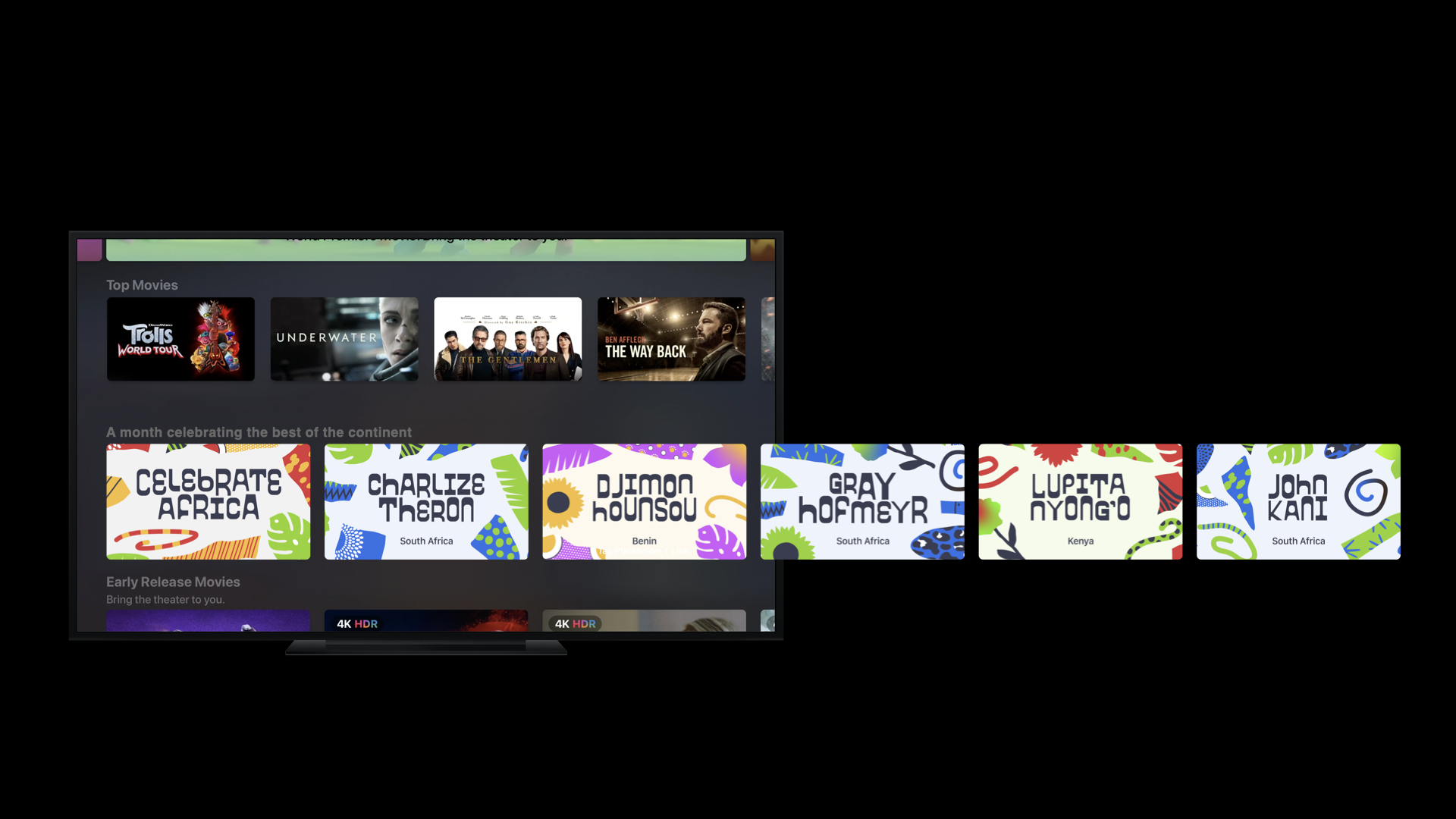1456x819 pixels.
Task: Choose The Way Back movie thumbnail
Action: coord(671,339)
